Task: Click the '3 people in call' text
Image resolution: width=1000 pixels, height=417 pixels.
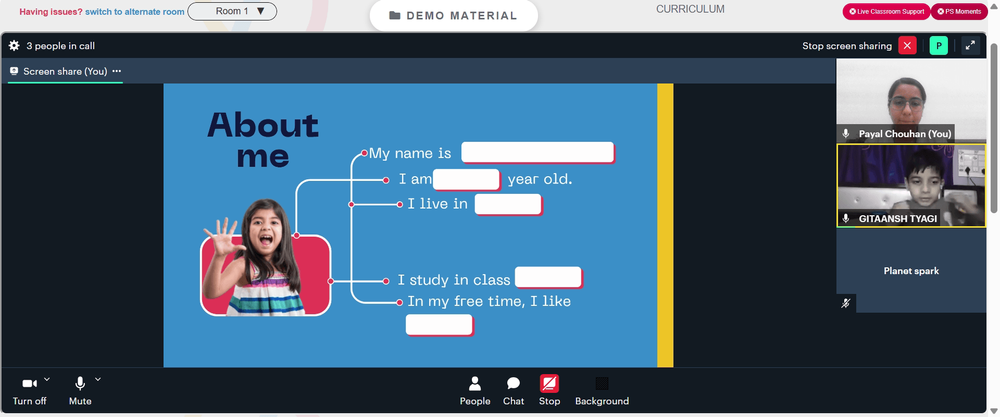Action: [61, 46]
